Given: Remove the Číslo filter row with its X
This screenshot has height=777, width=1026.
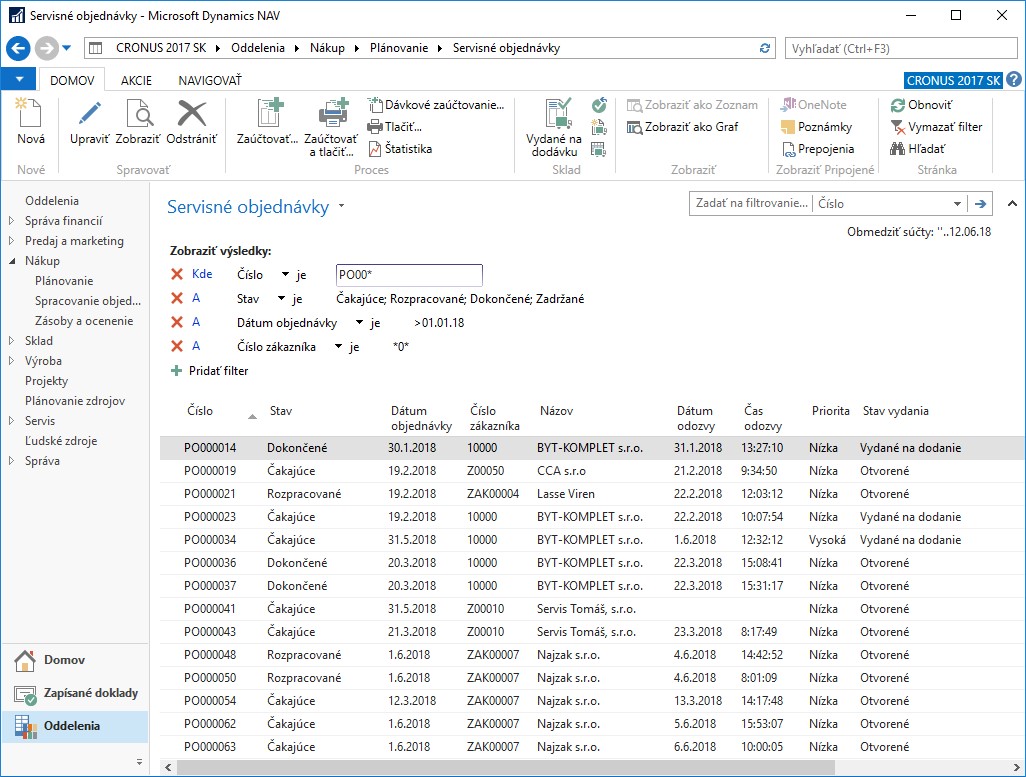Looking at the screenshot, I should click(177, 274).
